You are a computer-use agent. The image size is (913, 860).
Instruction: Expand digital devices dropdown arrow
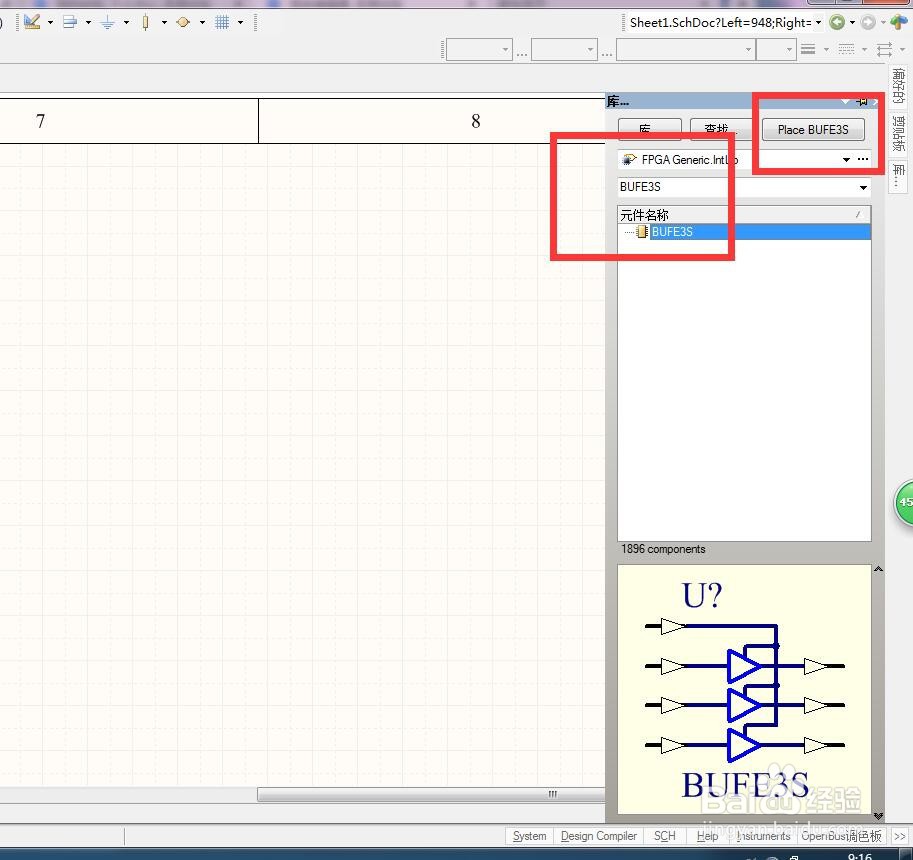coord(164,23)
